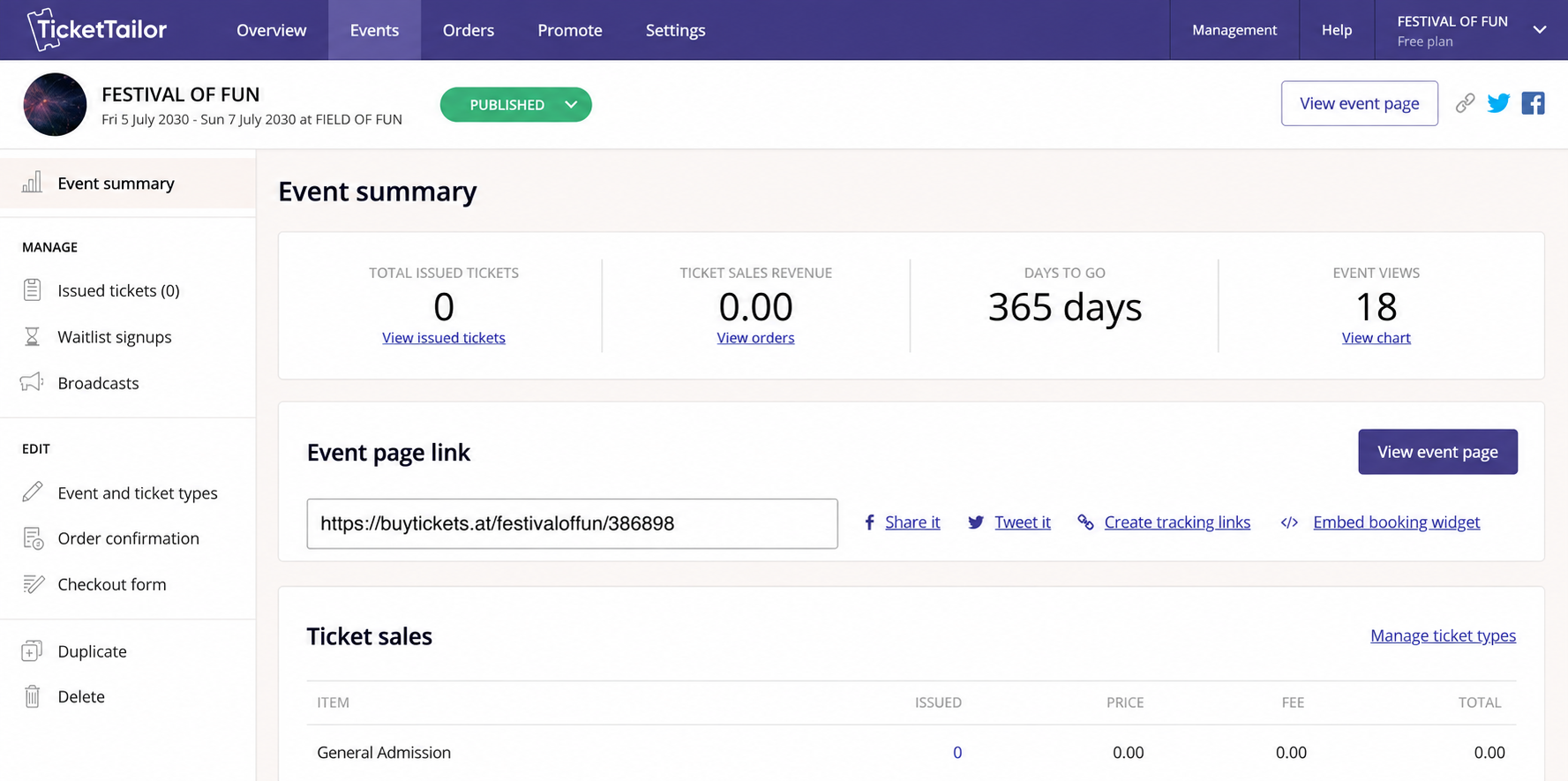Open Create tracking links
Screen dimensions: 1568x781
[x=1177, y=522]
